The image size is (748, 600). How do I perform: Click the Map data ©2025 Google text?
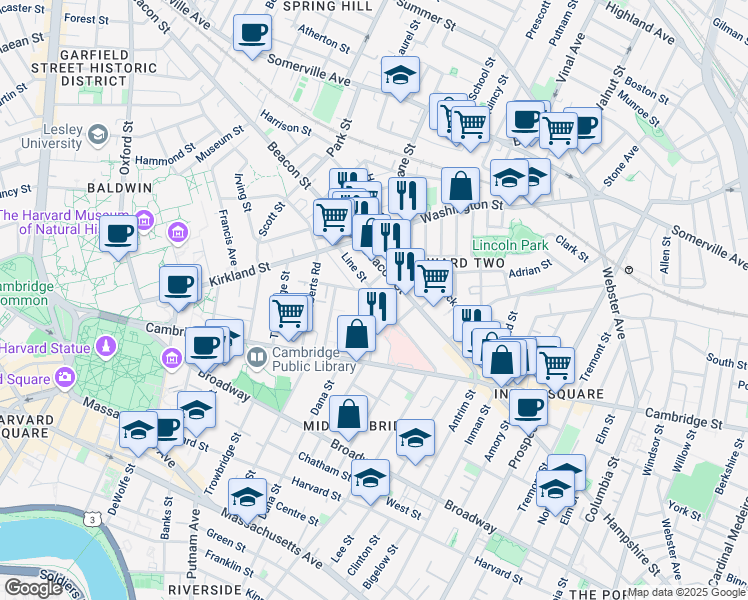click(x=686, y=593)
